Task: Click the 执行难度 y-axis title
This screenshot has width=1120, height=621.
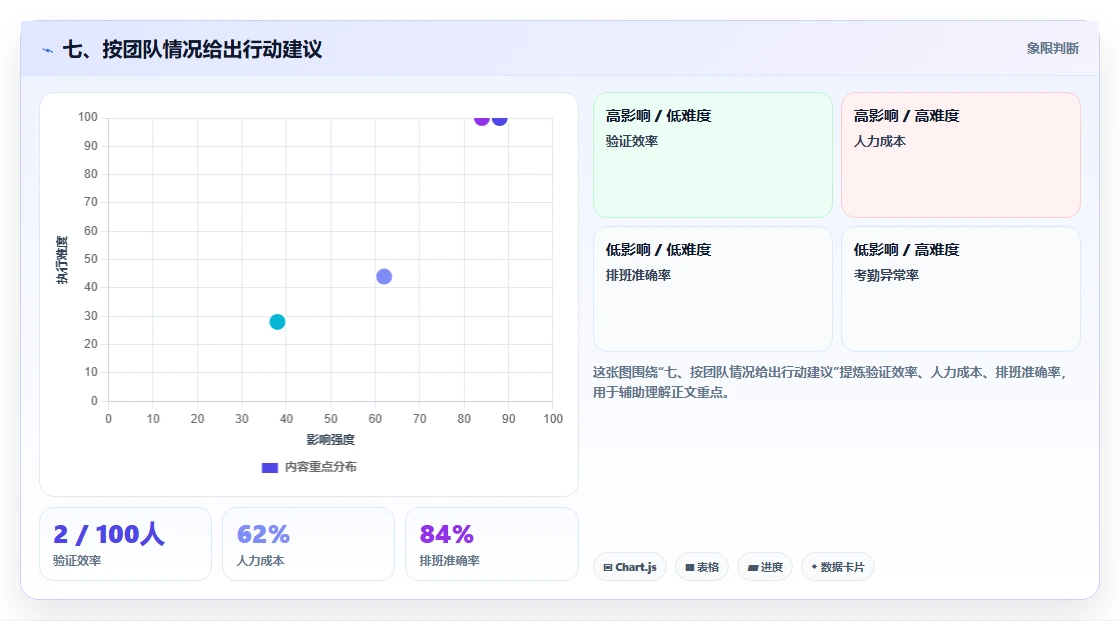Action: (x=62, y=259)
